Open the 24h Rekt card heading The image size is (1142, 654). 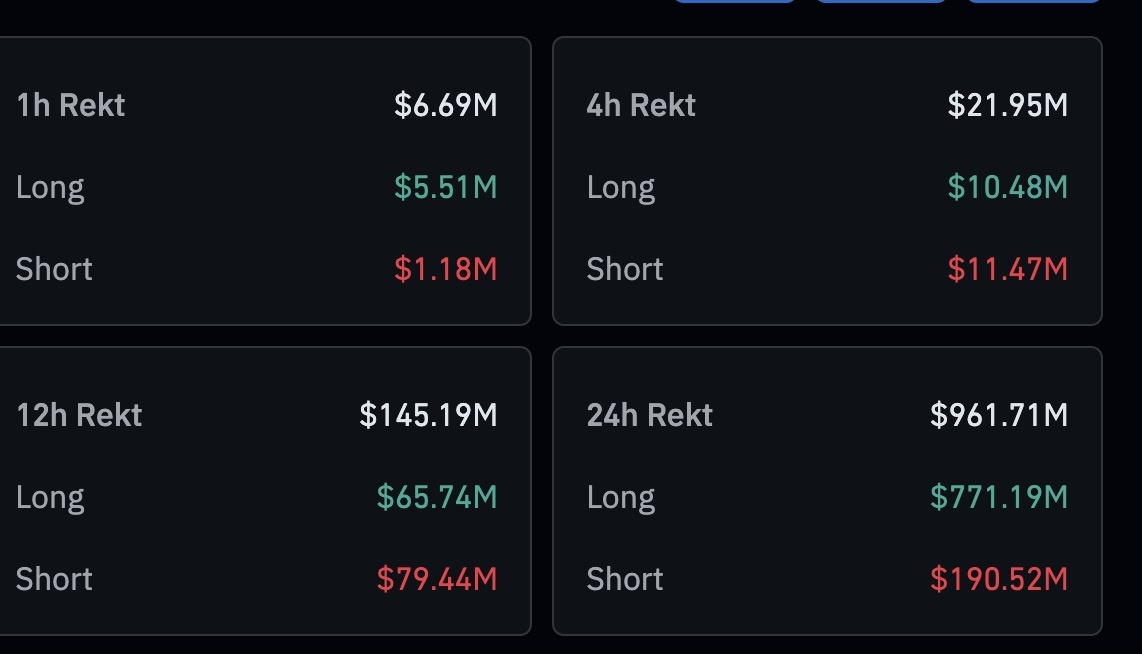tap(650, 415)
